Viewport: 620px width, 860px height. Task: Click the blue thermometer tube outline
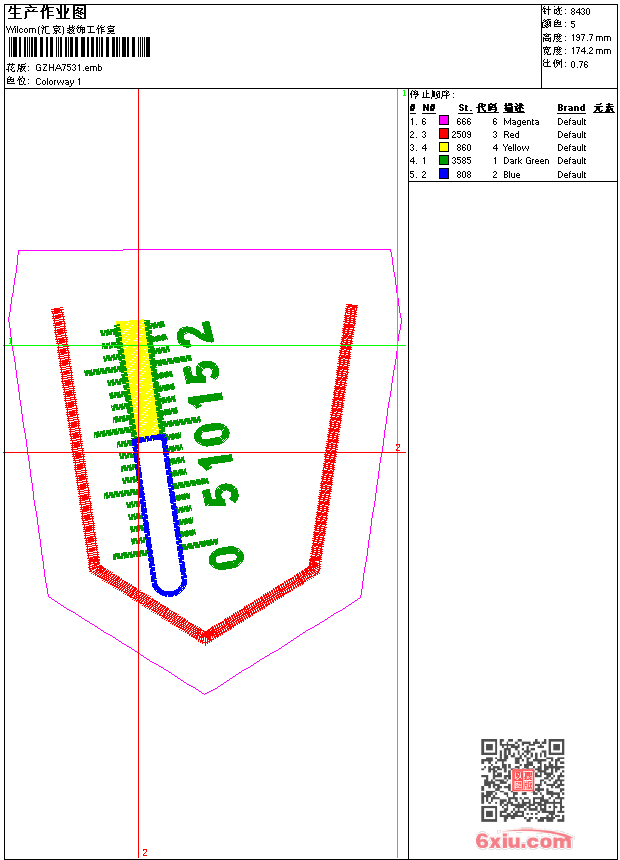tap(160, 514)
